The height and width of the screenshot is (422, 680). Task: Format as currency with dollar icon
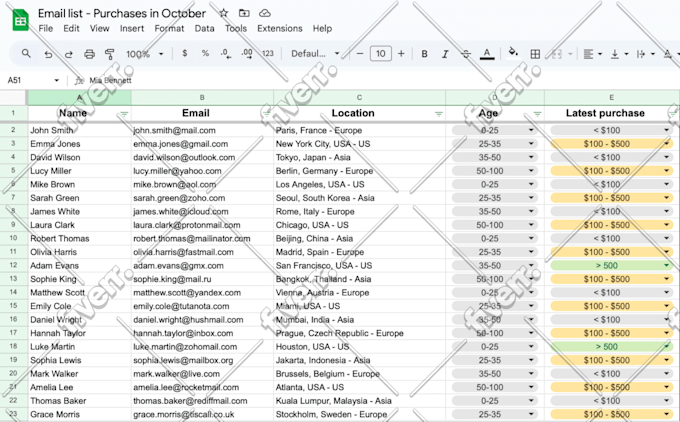(x=185, y=53)
